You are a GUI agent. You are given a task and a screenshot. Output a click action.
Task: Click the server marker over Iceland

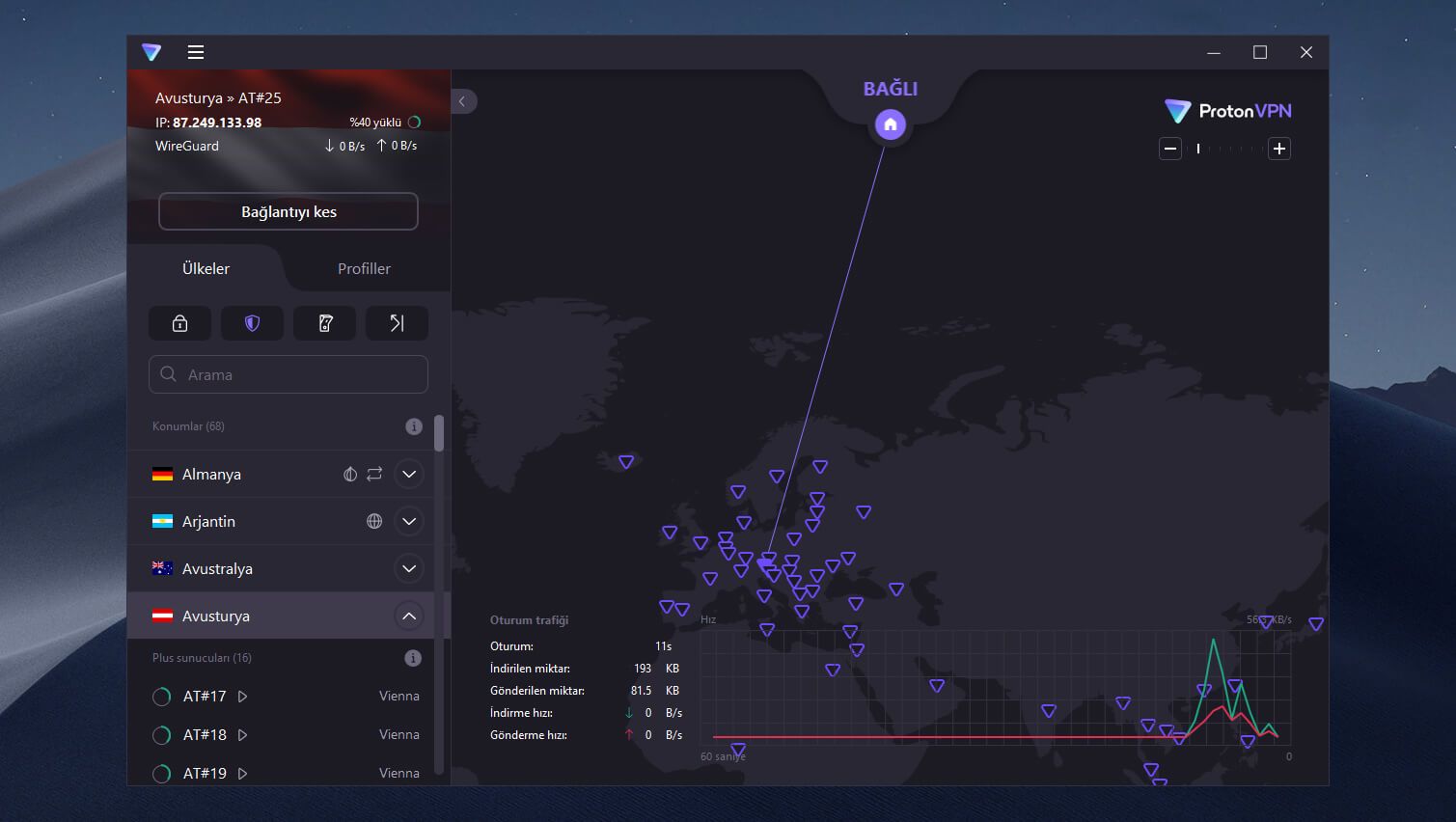pos(626,462)
